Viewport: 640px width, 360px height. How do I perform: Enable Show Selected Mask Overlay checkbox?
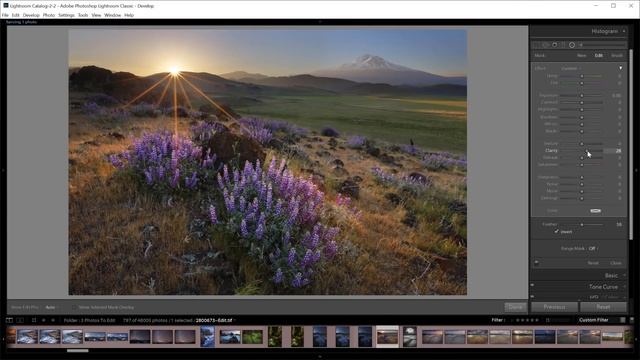tap(74, 307)
